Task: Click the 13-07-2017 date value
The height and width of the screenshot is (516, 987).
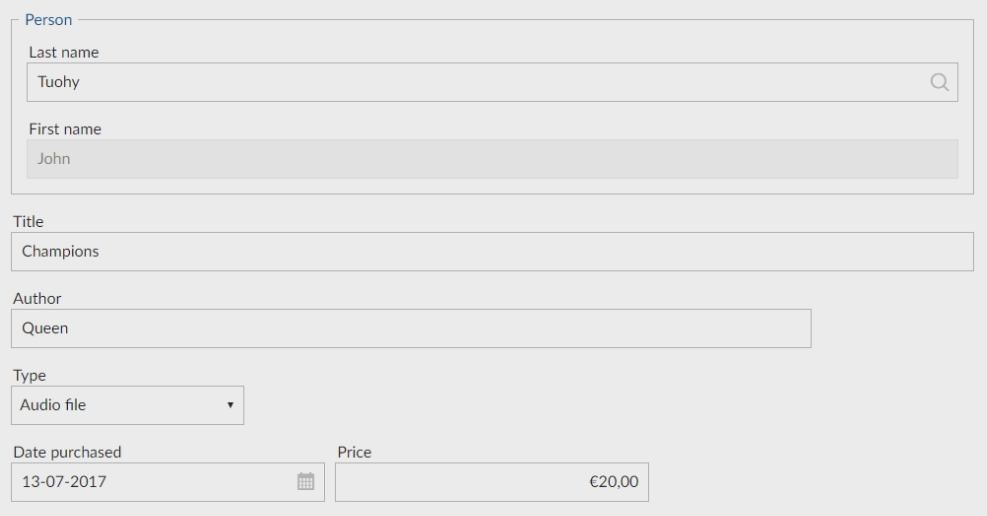Action: pos(64,482)
